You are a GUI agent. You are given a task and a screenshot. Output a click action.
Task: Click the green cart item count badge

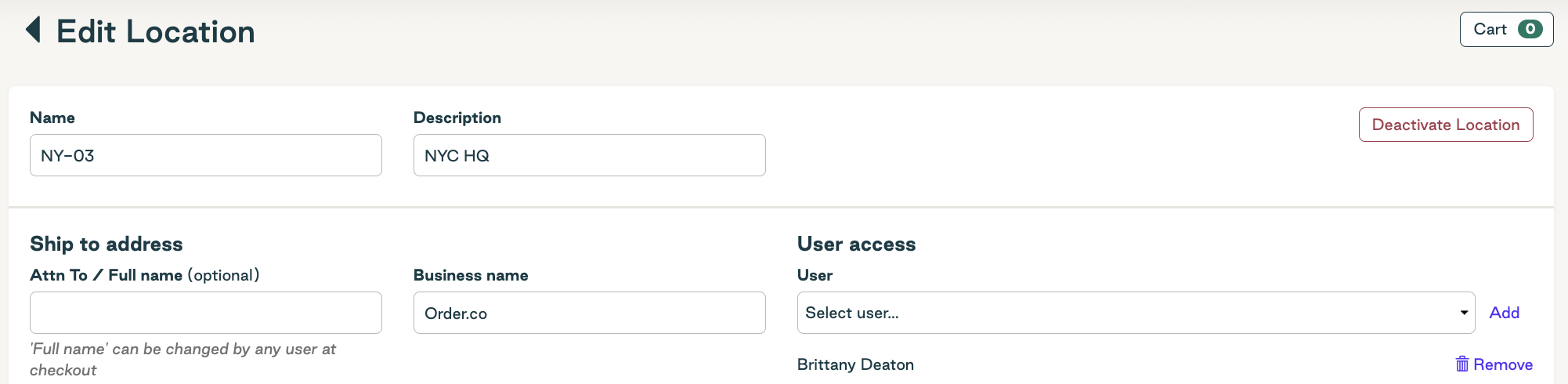pyautogui.click(x=1530, y=29)
